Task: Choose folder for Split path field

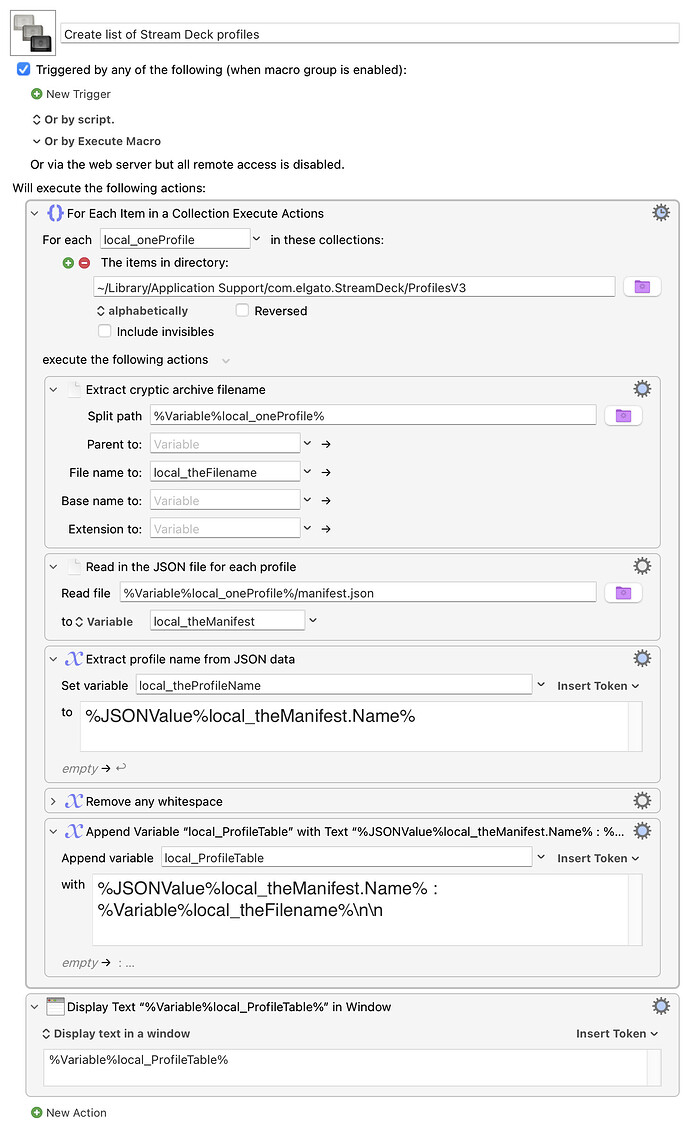Action: click(623, 416)
